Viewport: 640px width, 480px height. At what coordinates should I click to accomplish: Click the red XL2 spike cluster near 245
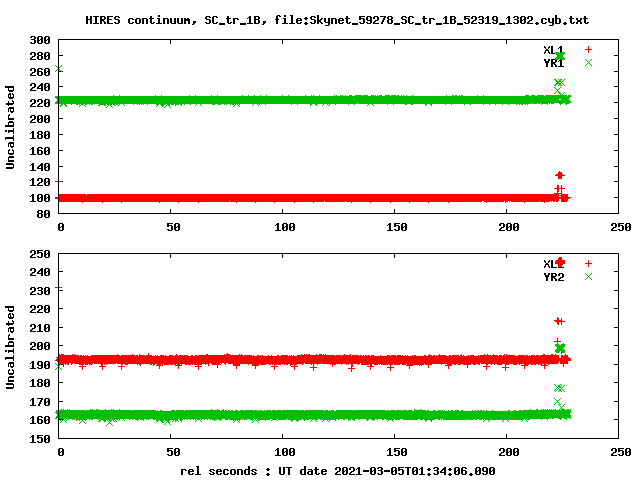point(560,262)
